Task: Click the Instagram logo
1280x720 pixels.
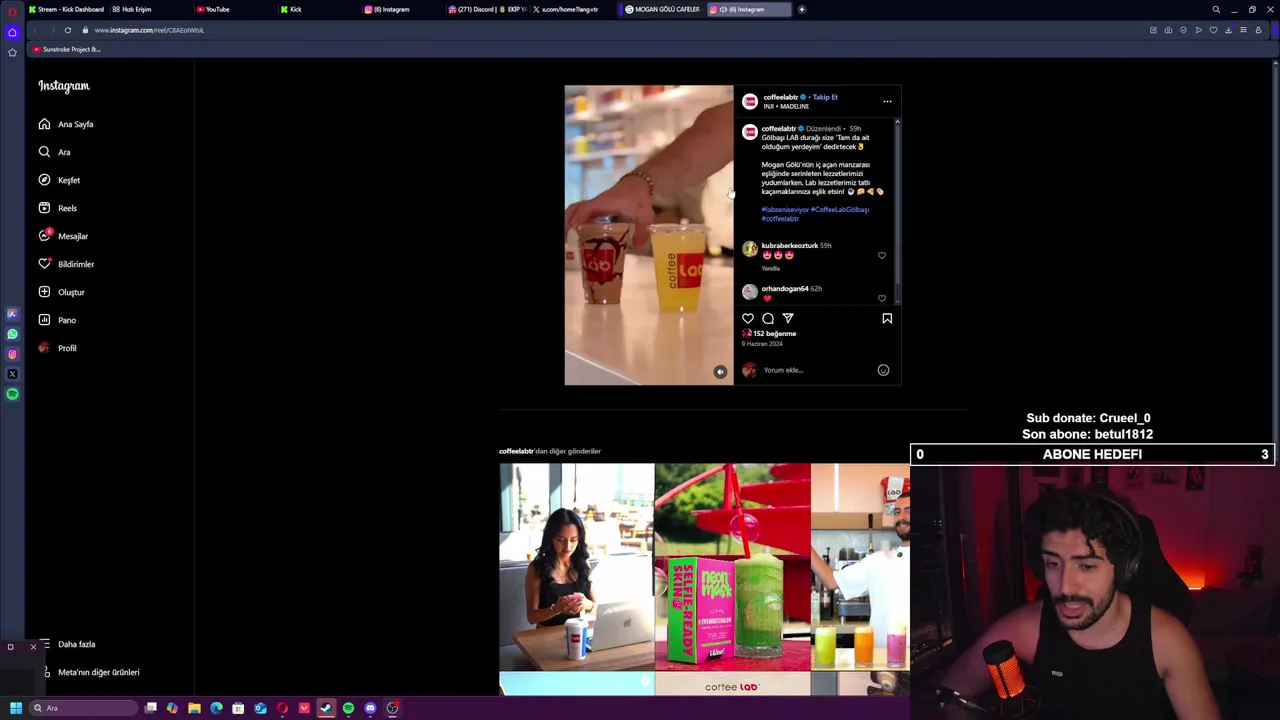Action: tap(64, 86)
